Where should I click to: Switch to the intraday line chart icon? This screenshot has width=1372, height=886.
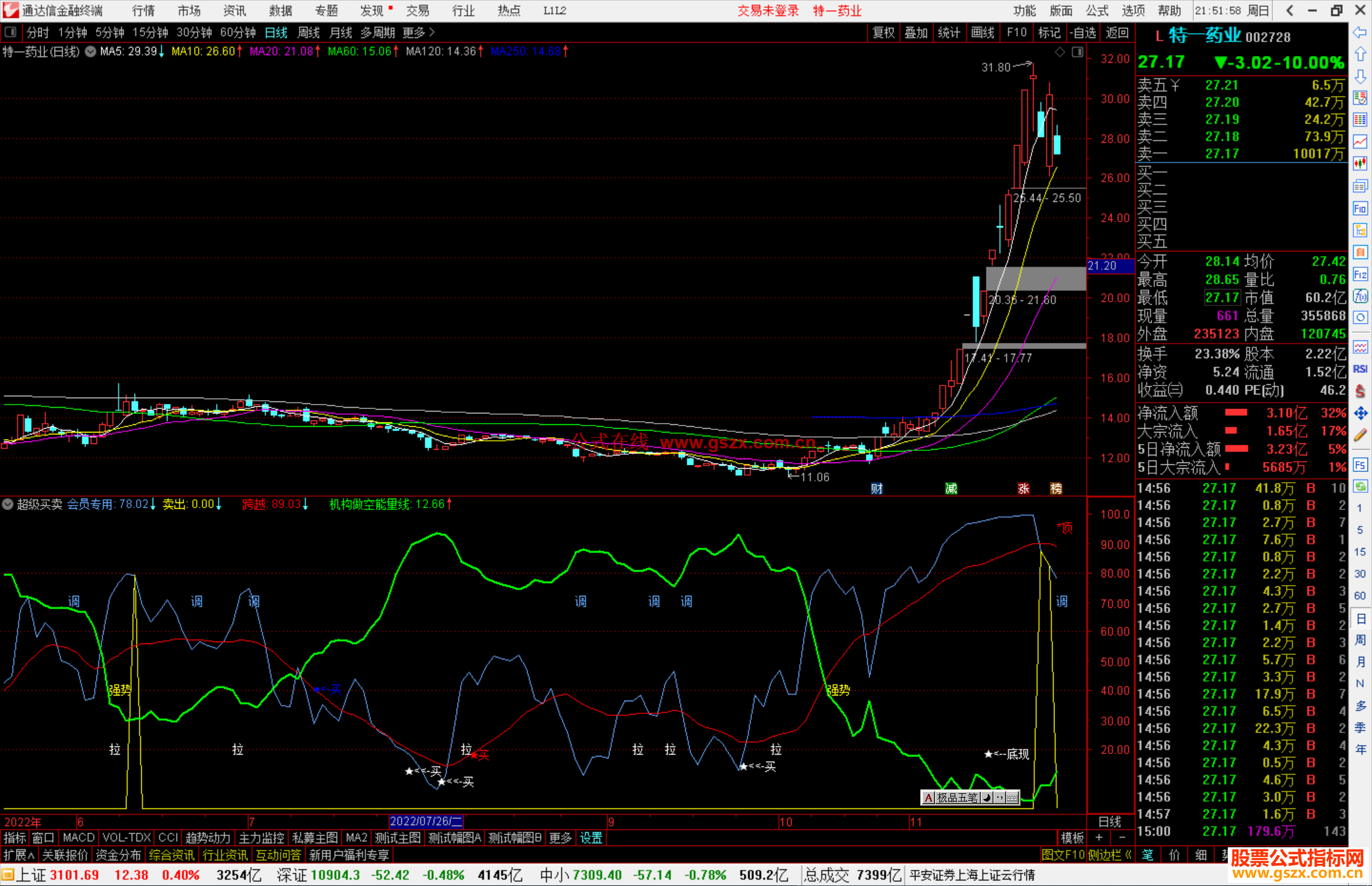pyautogui.click(x=1360, y=142)
